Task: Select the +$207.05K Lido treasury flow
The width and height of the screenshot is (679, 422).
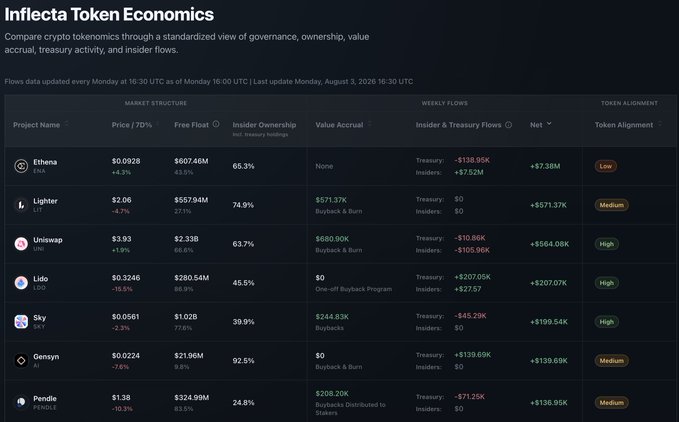Action: (472, 277)
